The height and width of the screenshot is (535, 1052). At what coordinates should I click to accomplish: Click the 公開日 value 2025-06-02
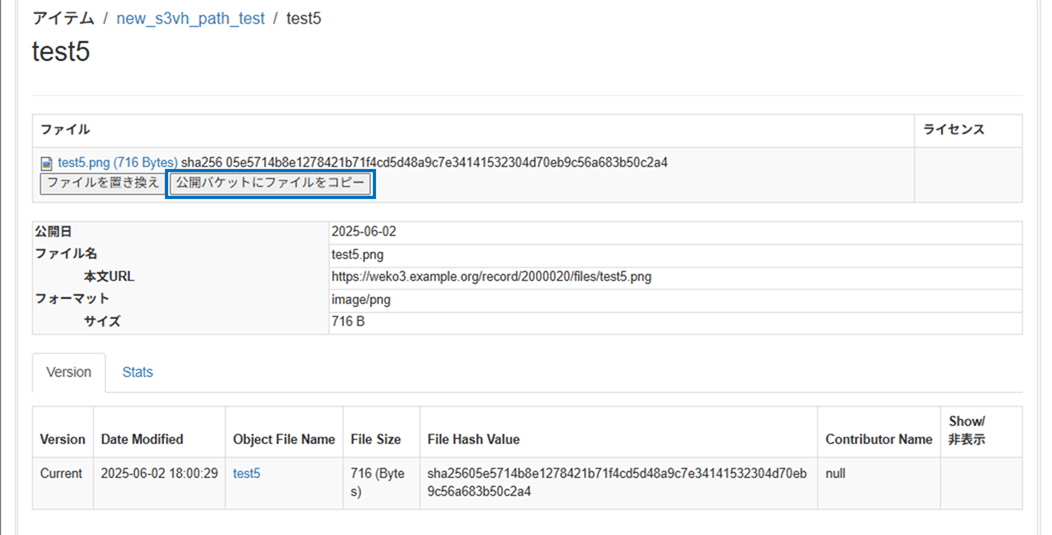pos(364,232)
